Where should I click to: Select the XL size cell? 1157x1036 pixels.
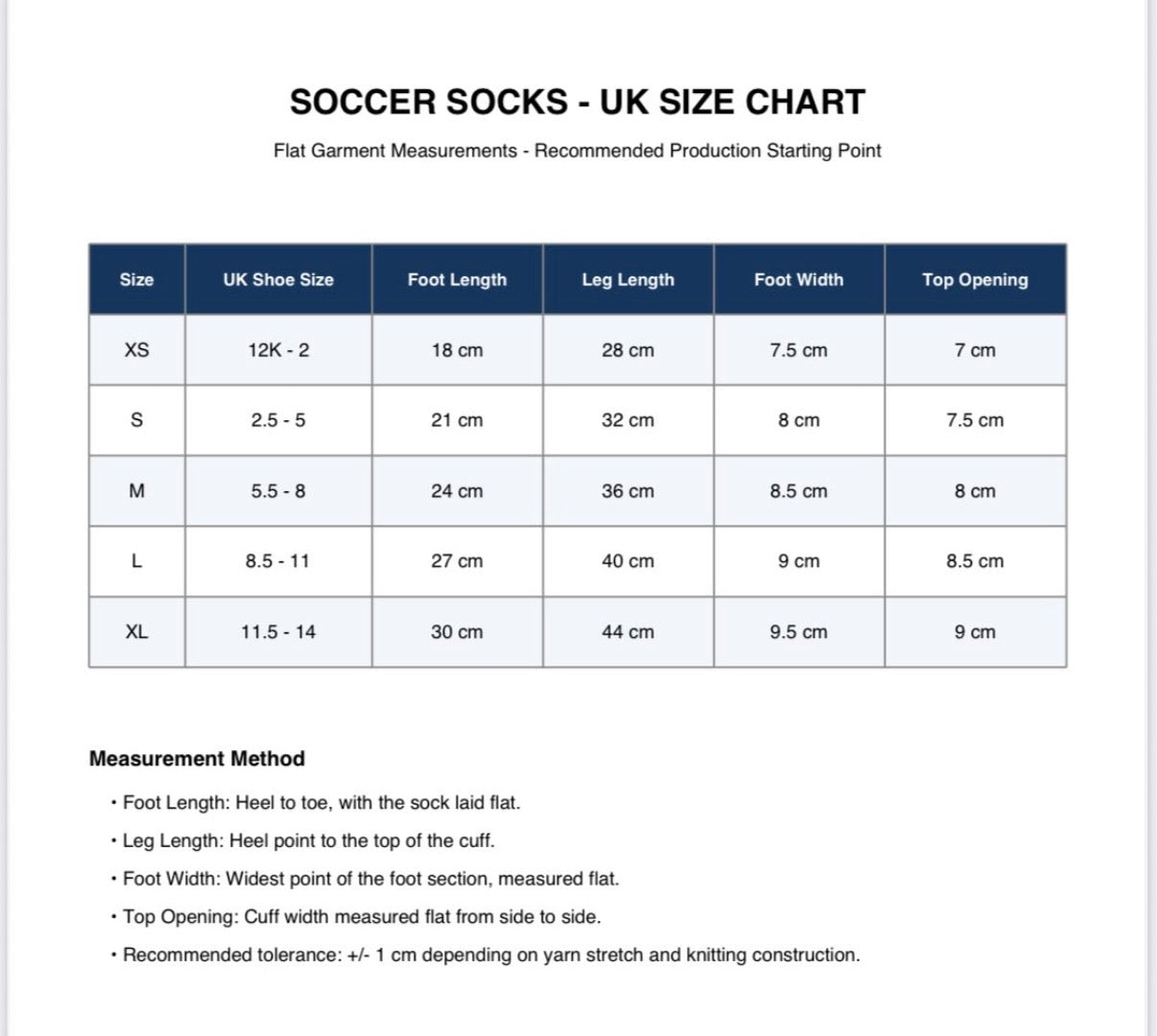(x=137, y=632)
